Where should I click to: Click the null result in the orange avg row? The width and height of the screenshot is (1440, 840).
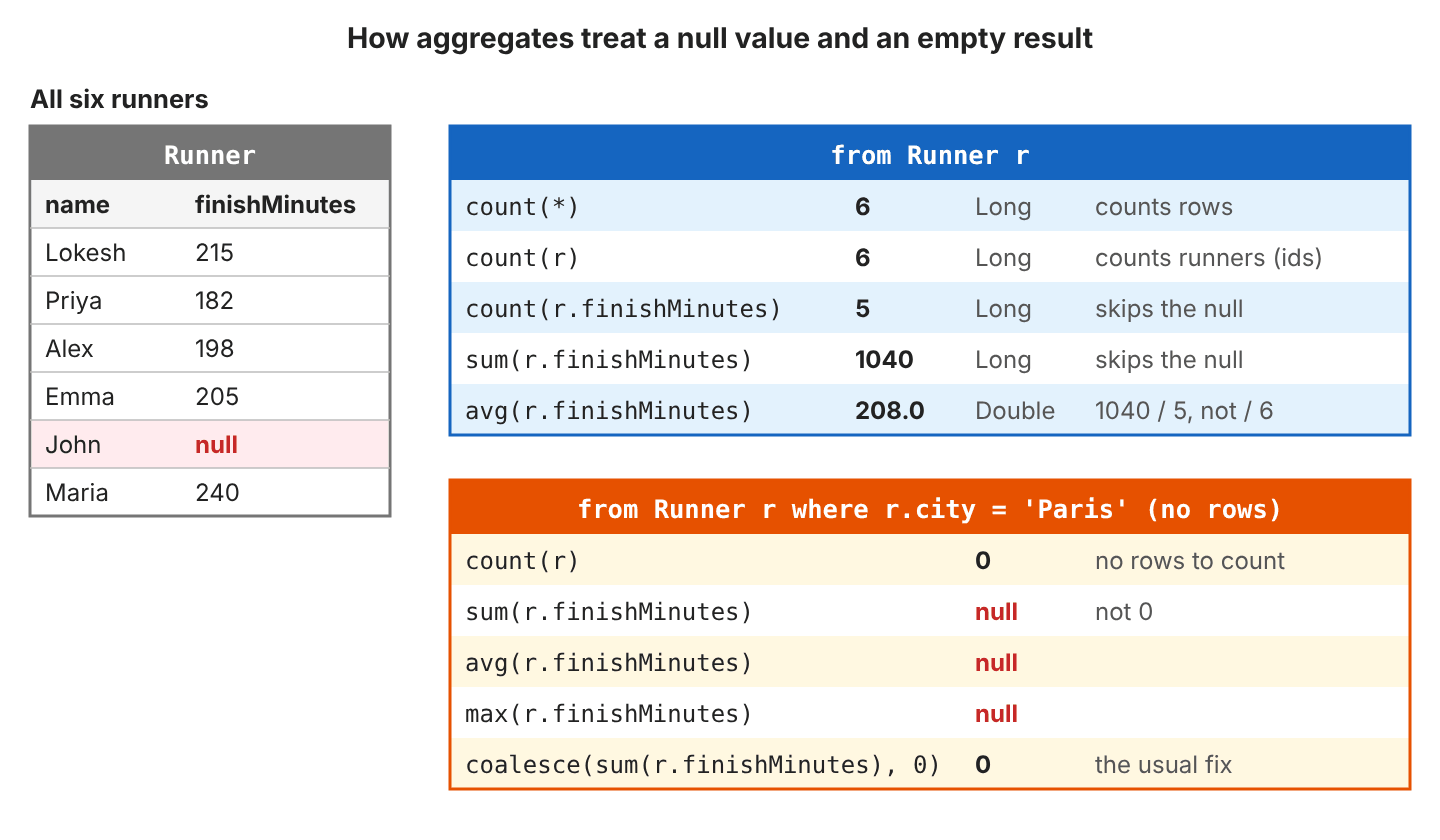[996, 663]
